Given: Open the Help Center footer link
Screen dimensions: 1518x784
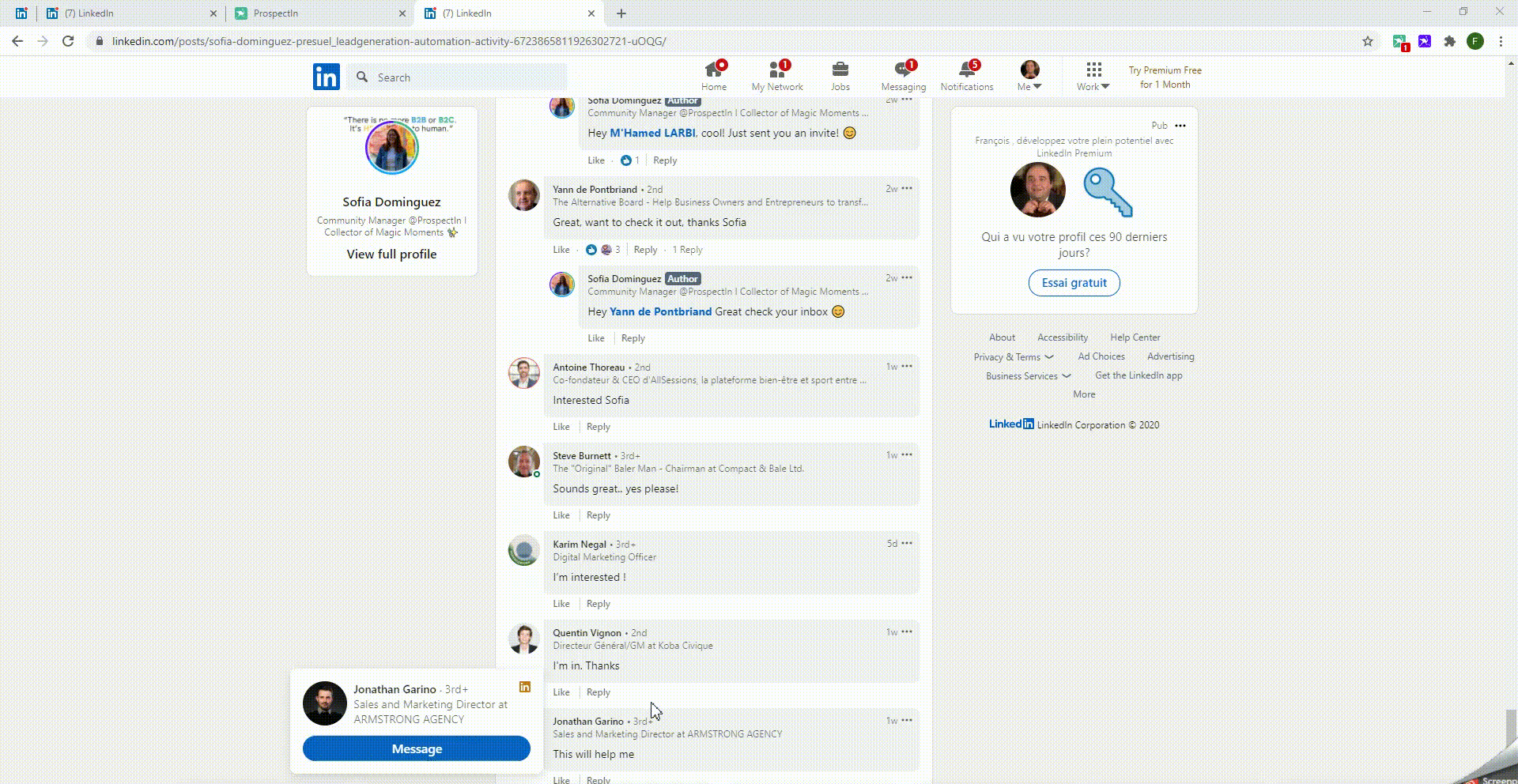Looking at the screenshot, I should [1135, 337].
